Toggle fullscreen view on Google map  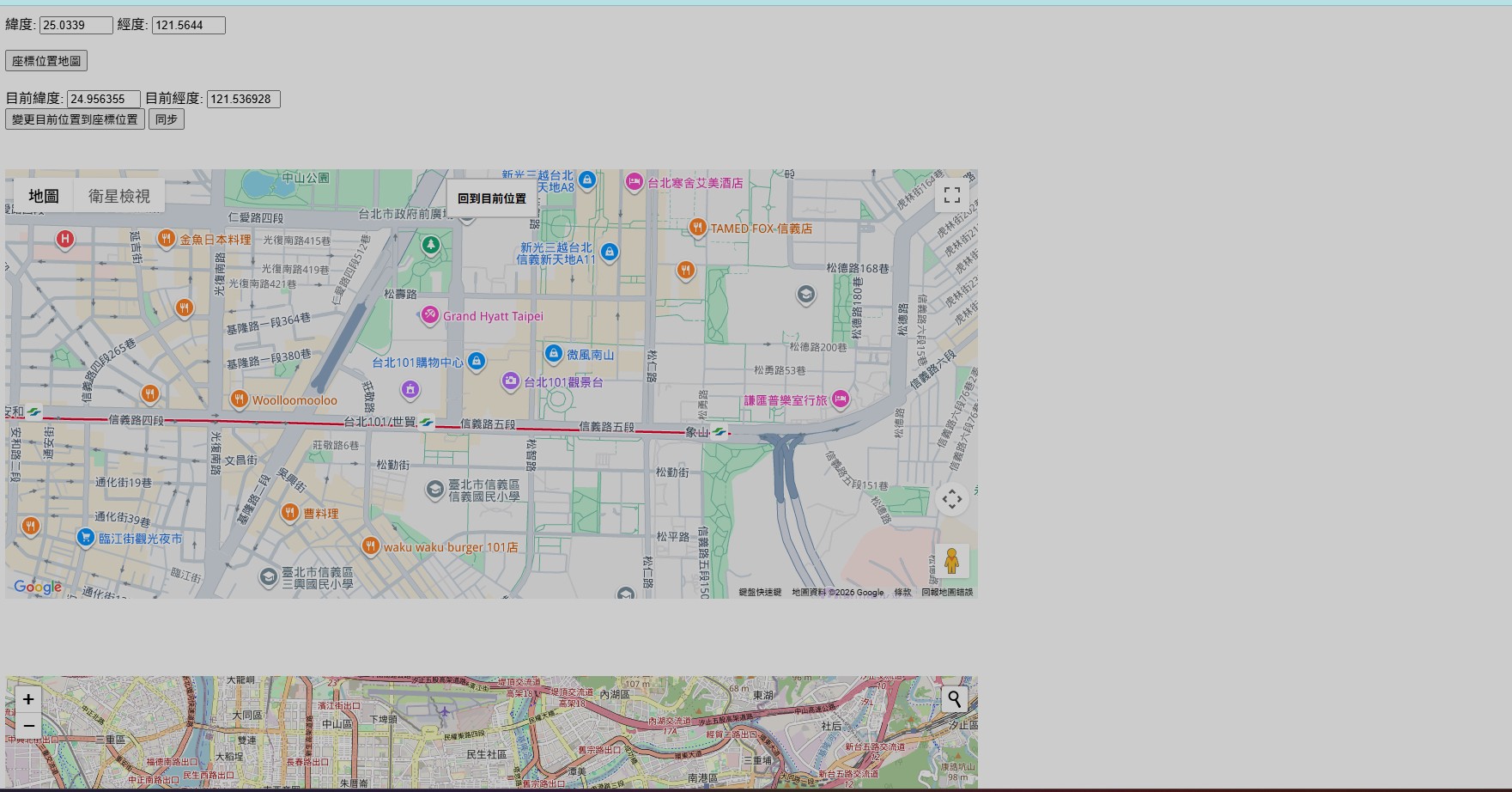click(x=951, y=195)
